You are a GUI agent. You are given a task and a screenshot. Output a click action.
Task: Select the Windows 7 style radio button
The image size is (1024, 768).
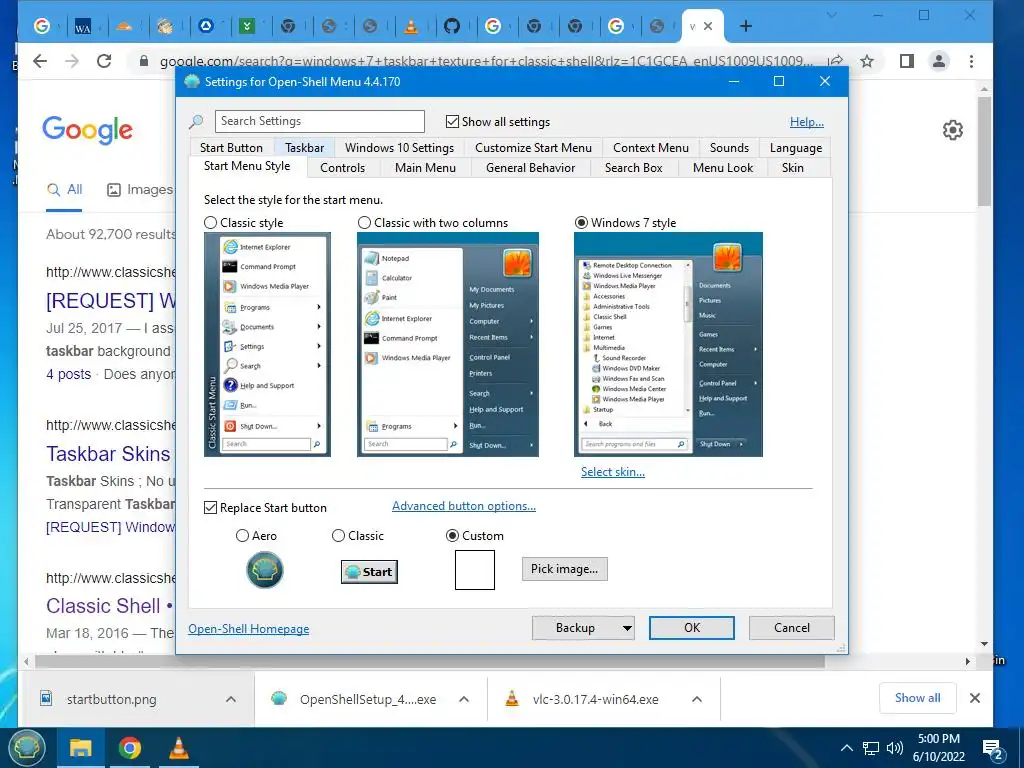(581, 223)
